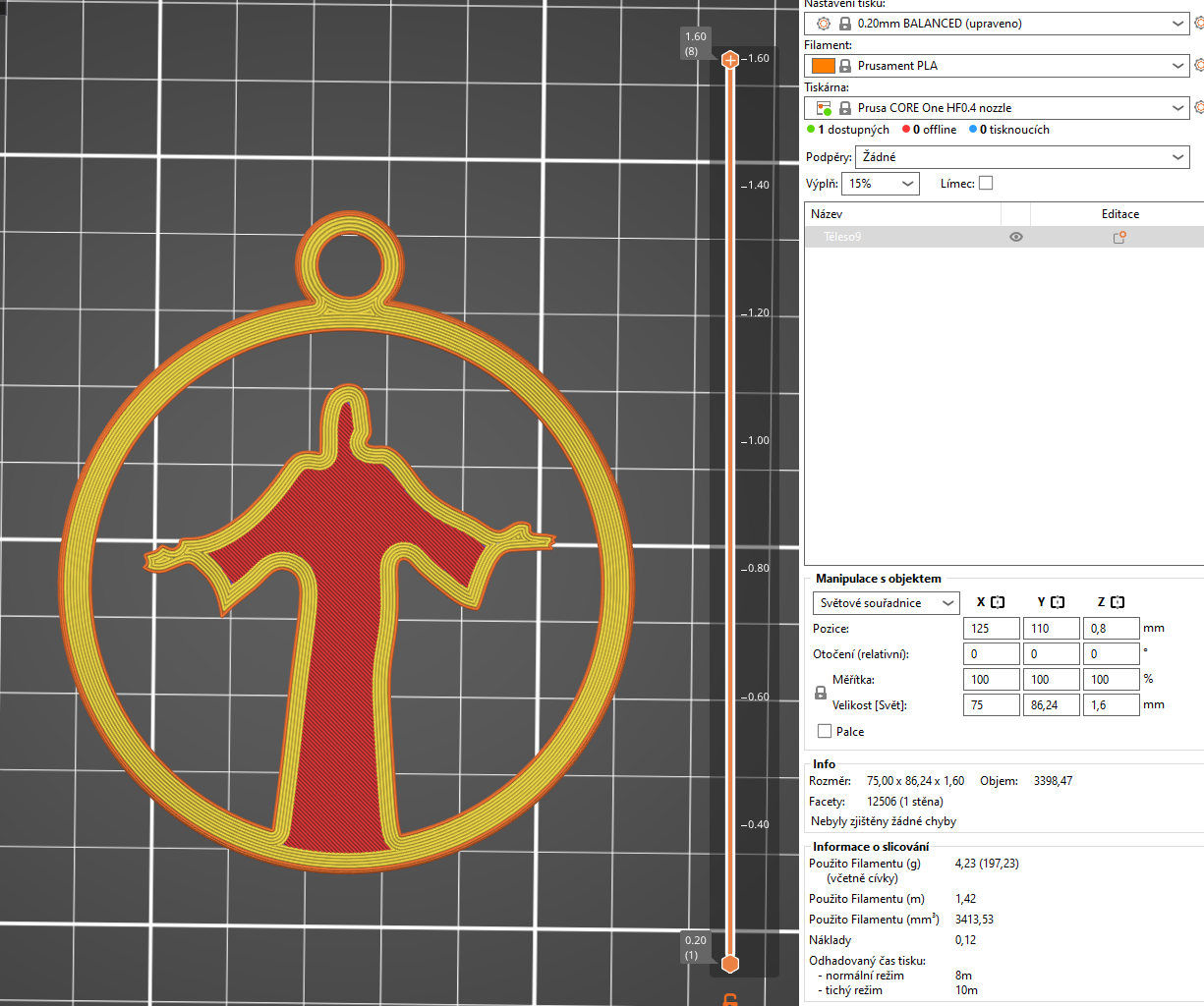Click the upper layer slider handle at 1.60
The height and width of the screenshot is (1006, 1204).
point(730,60)
